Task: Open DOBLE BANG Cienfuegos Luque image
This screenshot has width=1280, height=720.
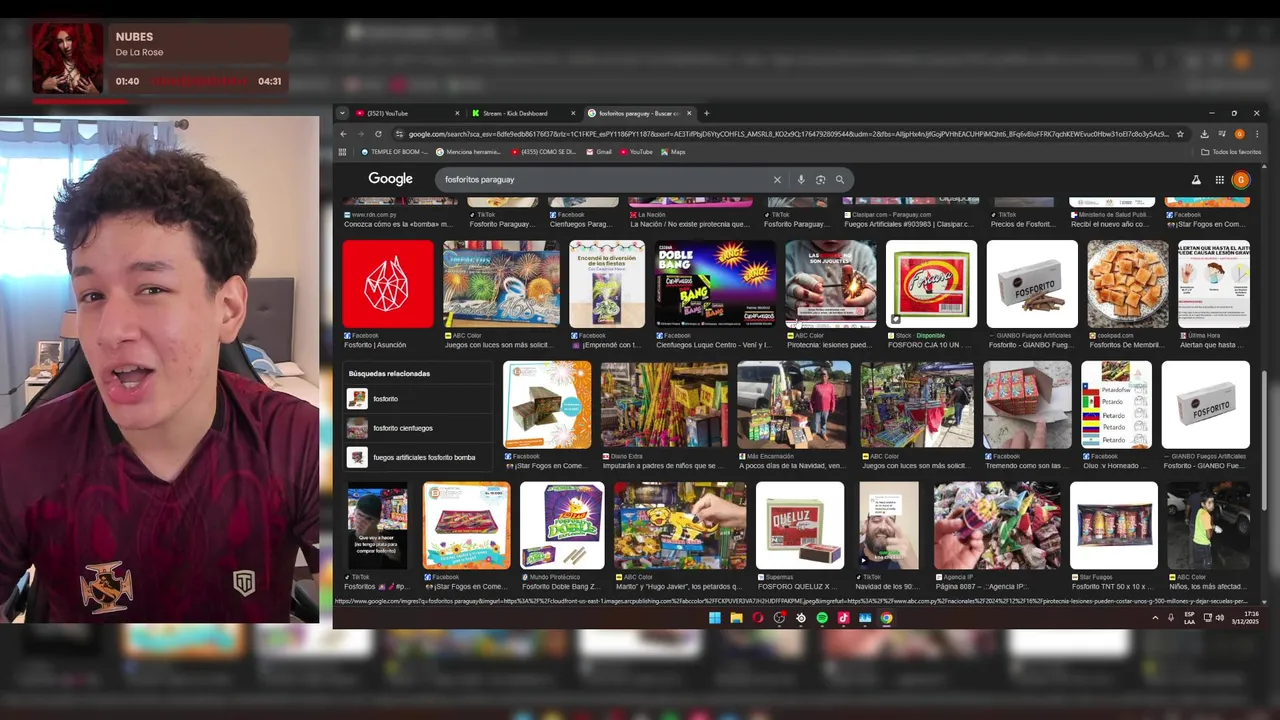Action: point(715,284)
